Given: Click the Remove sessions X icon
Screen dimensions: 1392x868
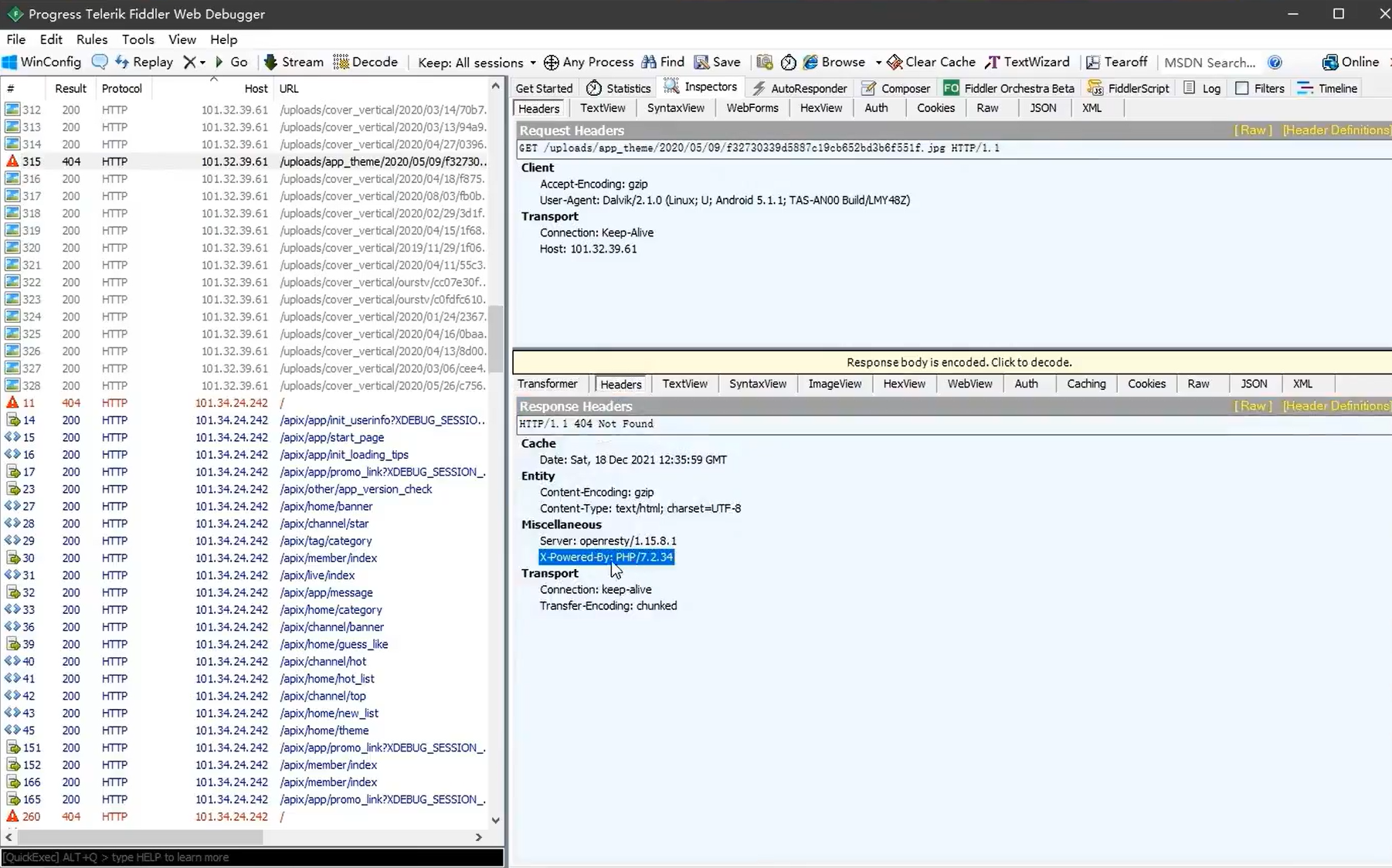Looking at the screenshot, I should coord(189,62).
